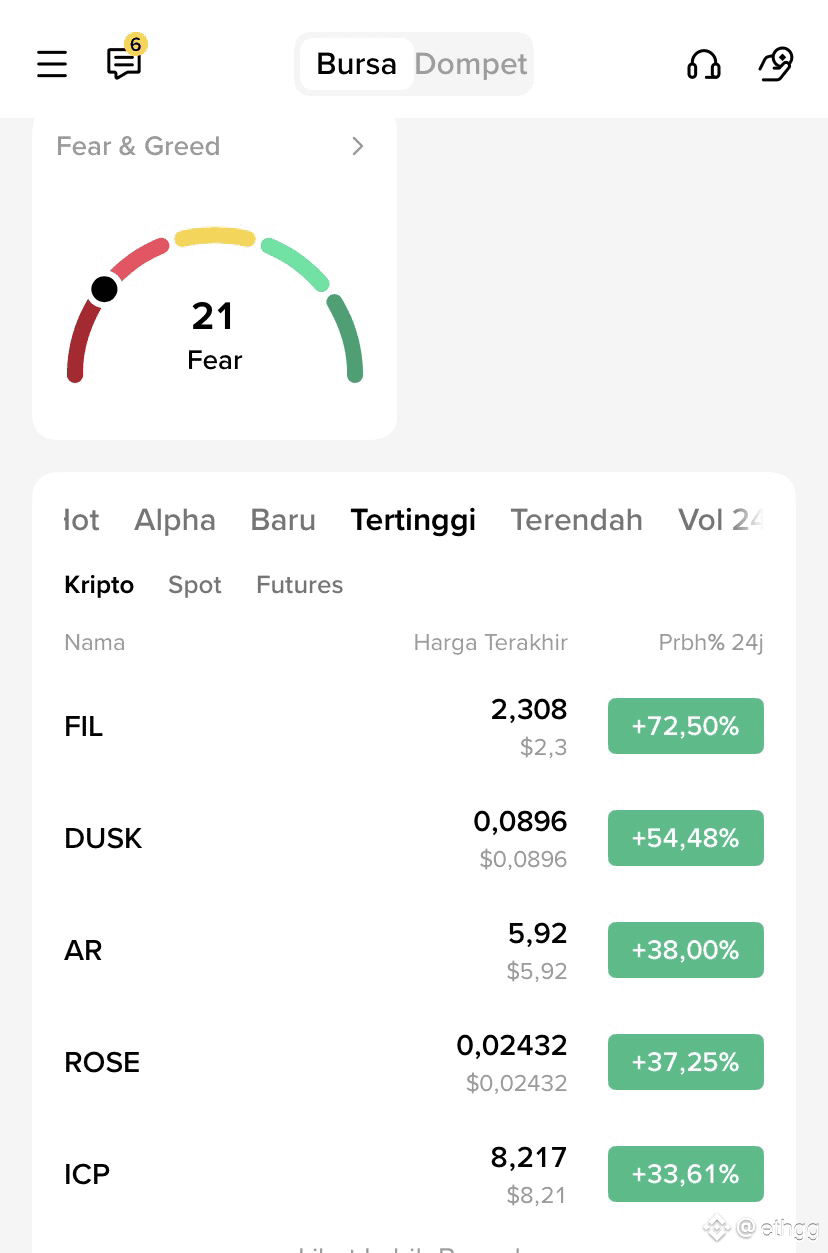Select the Kripto filter
Screen dimensions: 828x1253
(x=99, y=585)
